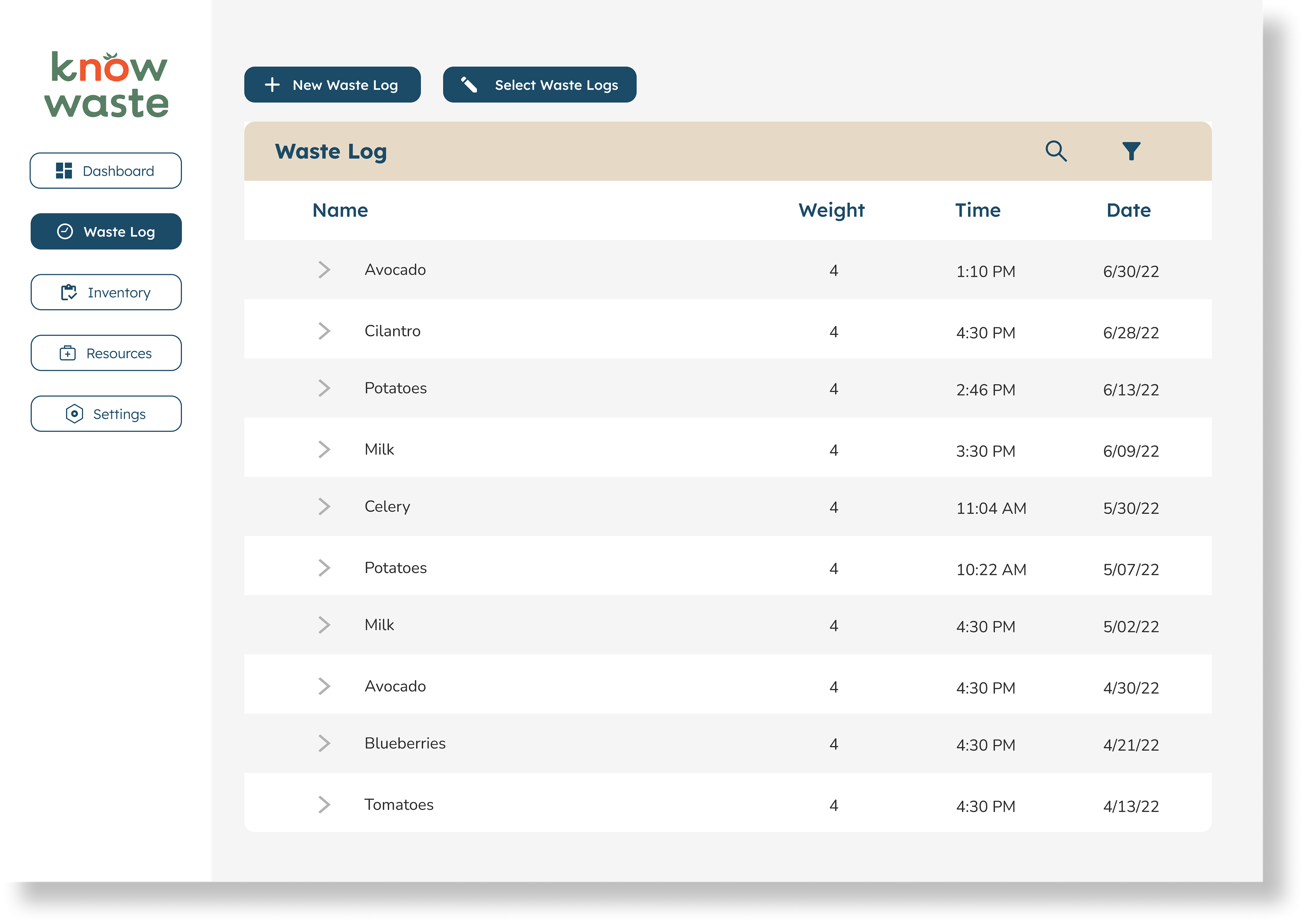
Task: Click the 11:04 AM time value
Action: 991,509
